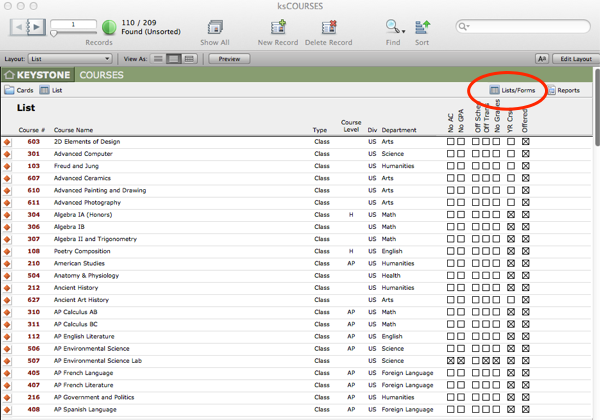Click the text formatting bar icon
Viewport: 600px width, 420px height.
[541, 59]
